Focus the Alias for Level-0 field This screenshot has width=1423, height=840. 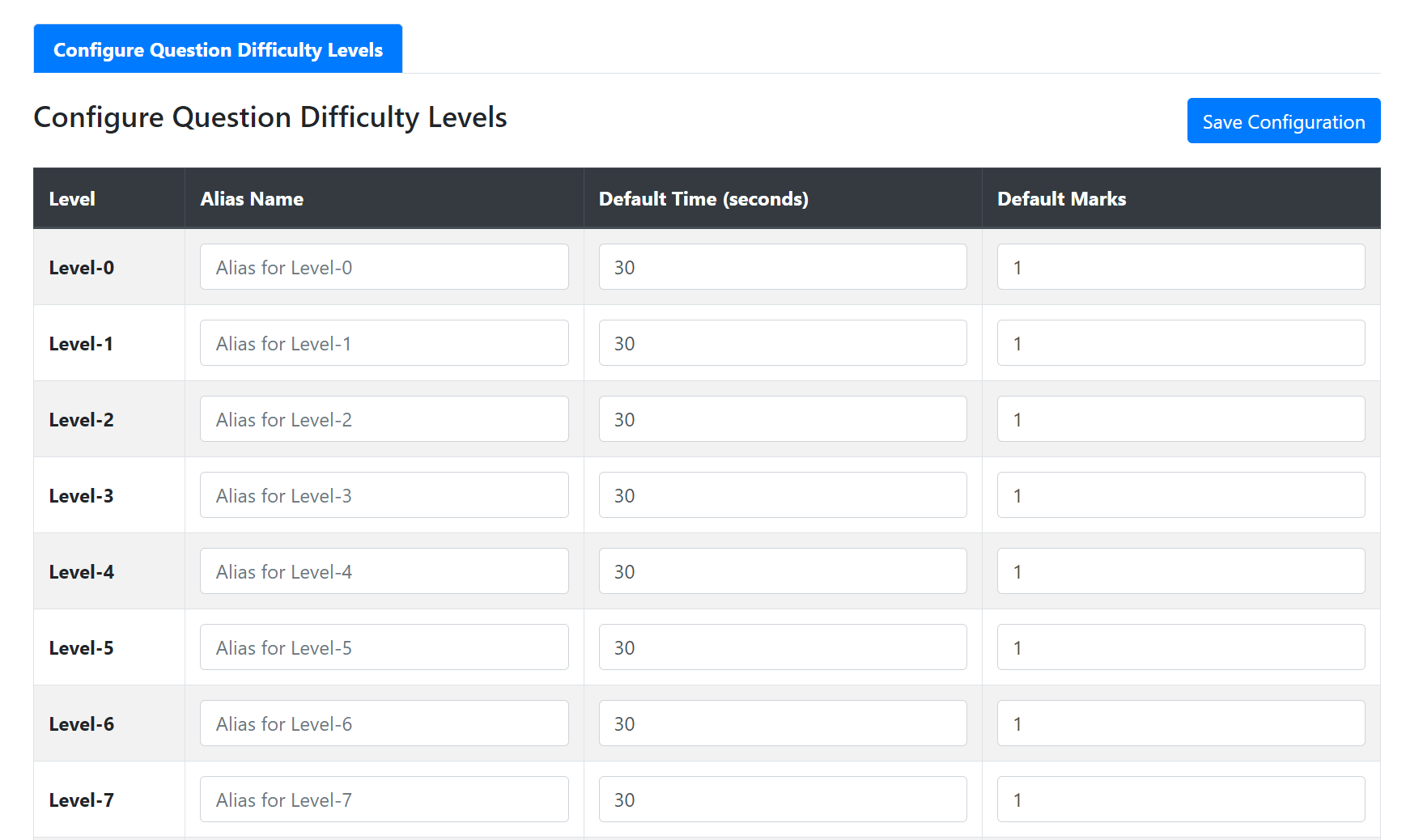[384, 267]
